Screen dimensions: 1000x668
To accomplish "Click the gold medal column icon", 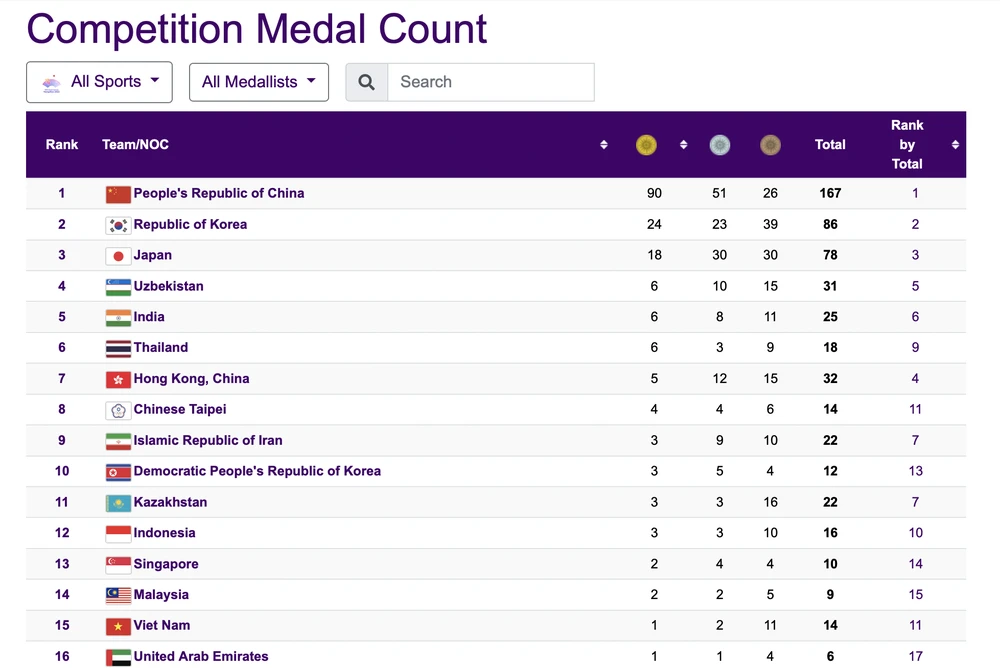I will click(647, 145).
